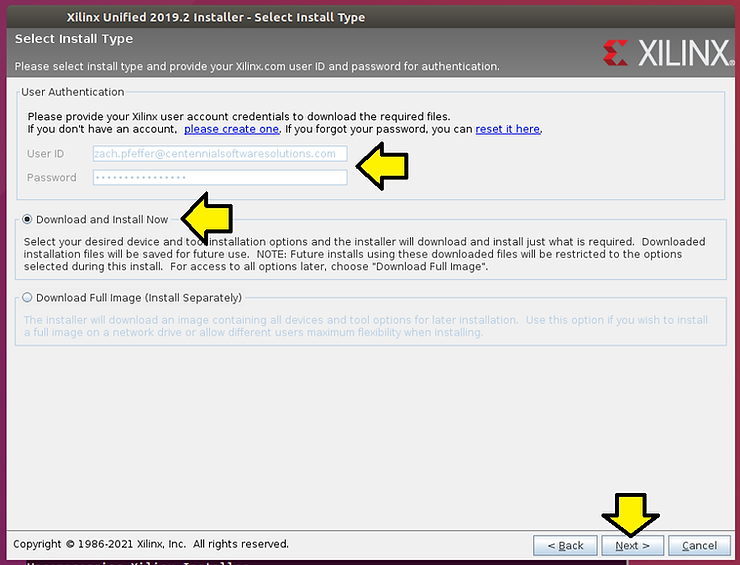Click the 'Password' label
Image resolution: width=740 pixels, height=565 pixels.
point(51,178)
